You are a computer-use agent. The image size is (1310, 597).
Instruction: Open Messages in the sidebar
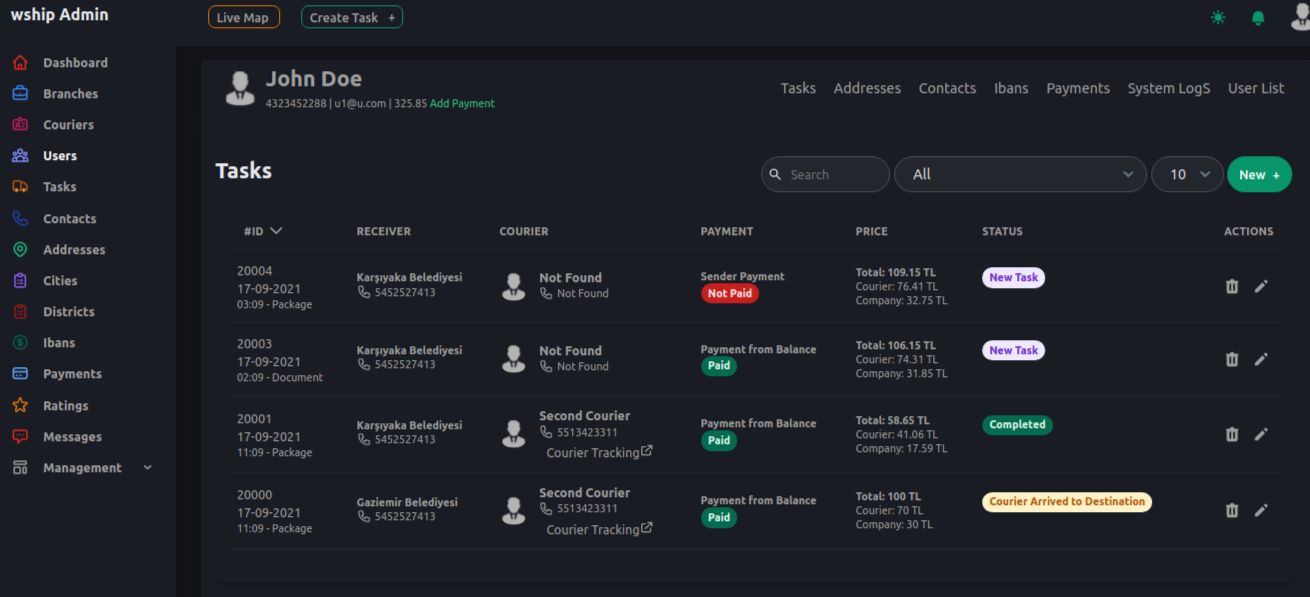[x=71, y=437]
